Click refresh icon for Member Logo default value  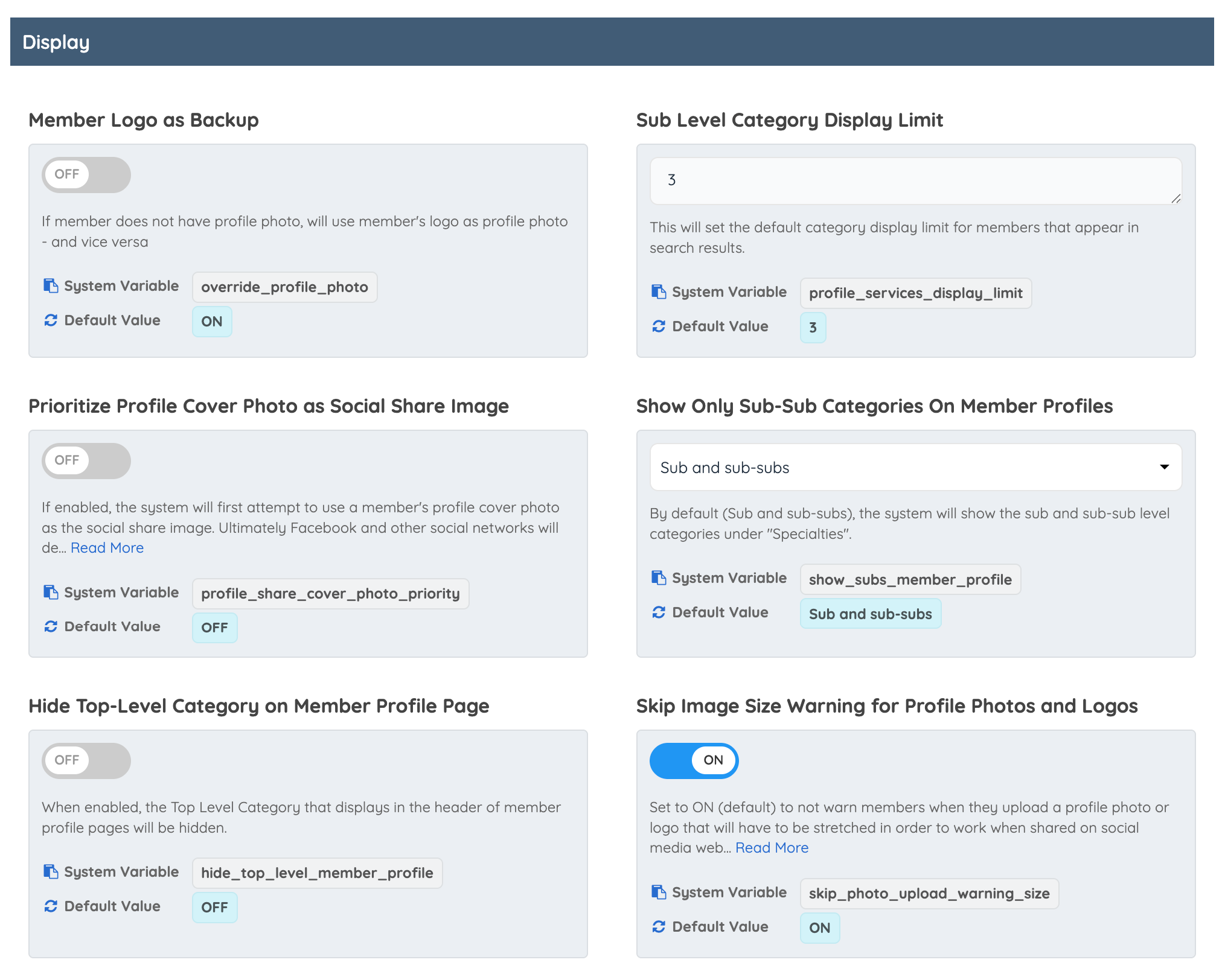click(x=51, y=320)
